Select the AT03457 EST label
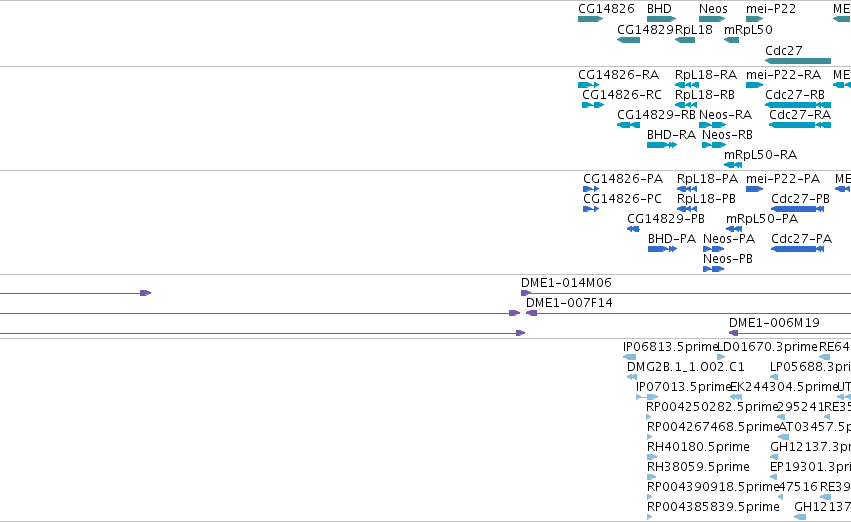Image resolution: width=851 pixels, height=522 pixels. click(x=815, y=427)
